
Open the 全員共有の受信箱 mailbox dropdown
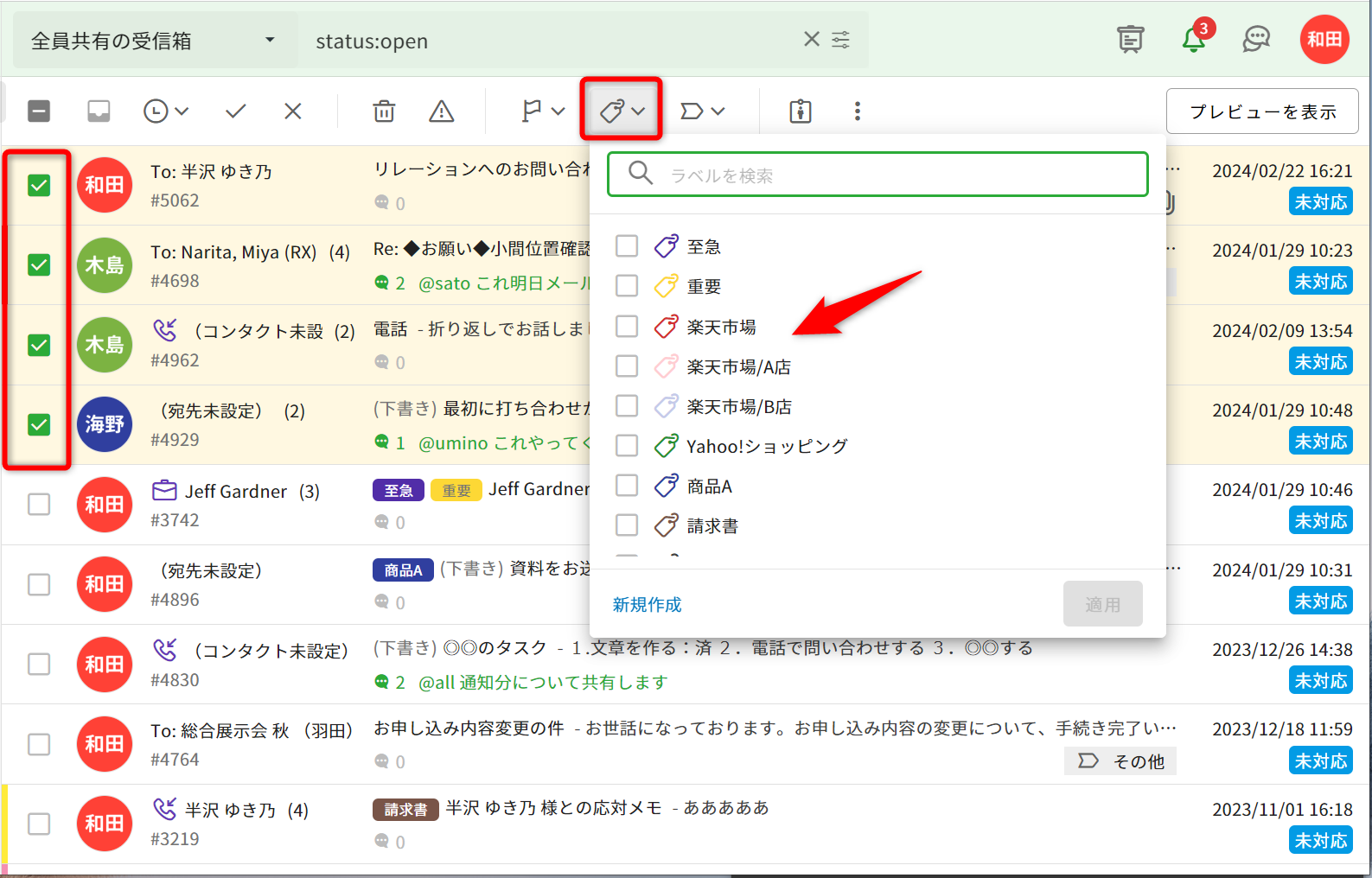tap(154, 41)
